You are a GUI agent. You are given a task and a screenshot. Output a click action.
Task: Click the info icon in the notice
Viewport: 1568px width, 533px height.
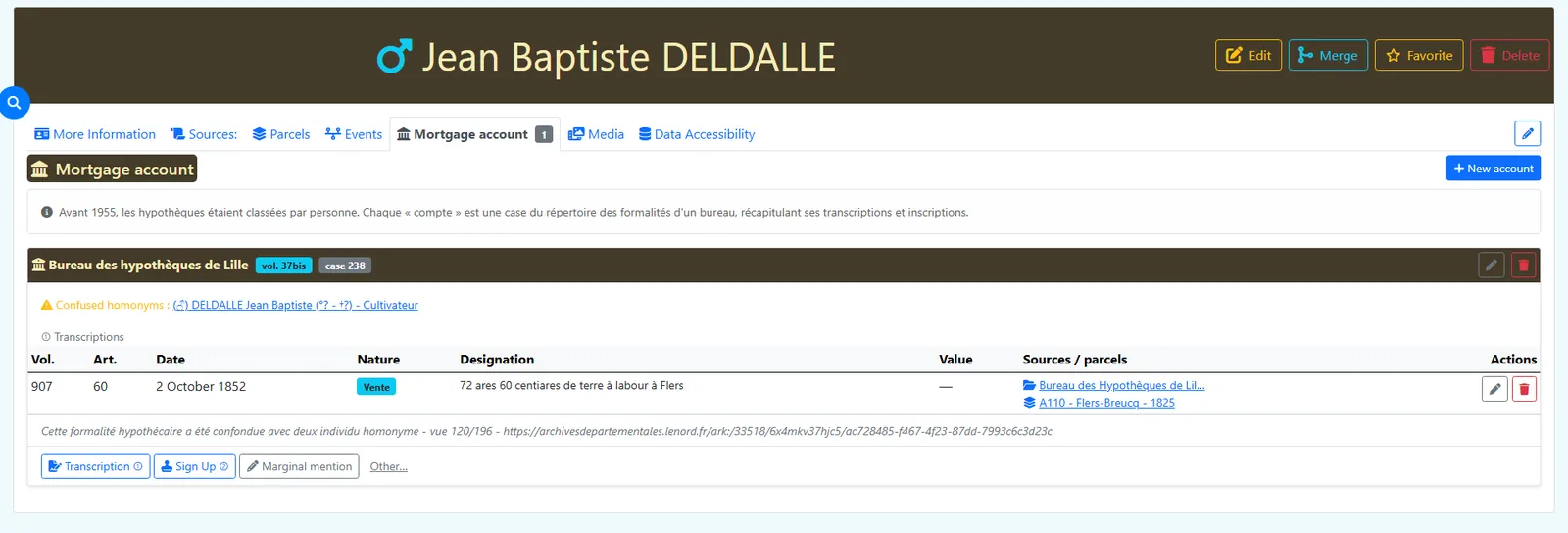pos(46,212)
